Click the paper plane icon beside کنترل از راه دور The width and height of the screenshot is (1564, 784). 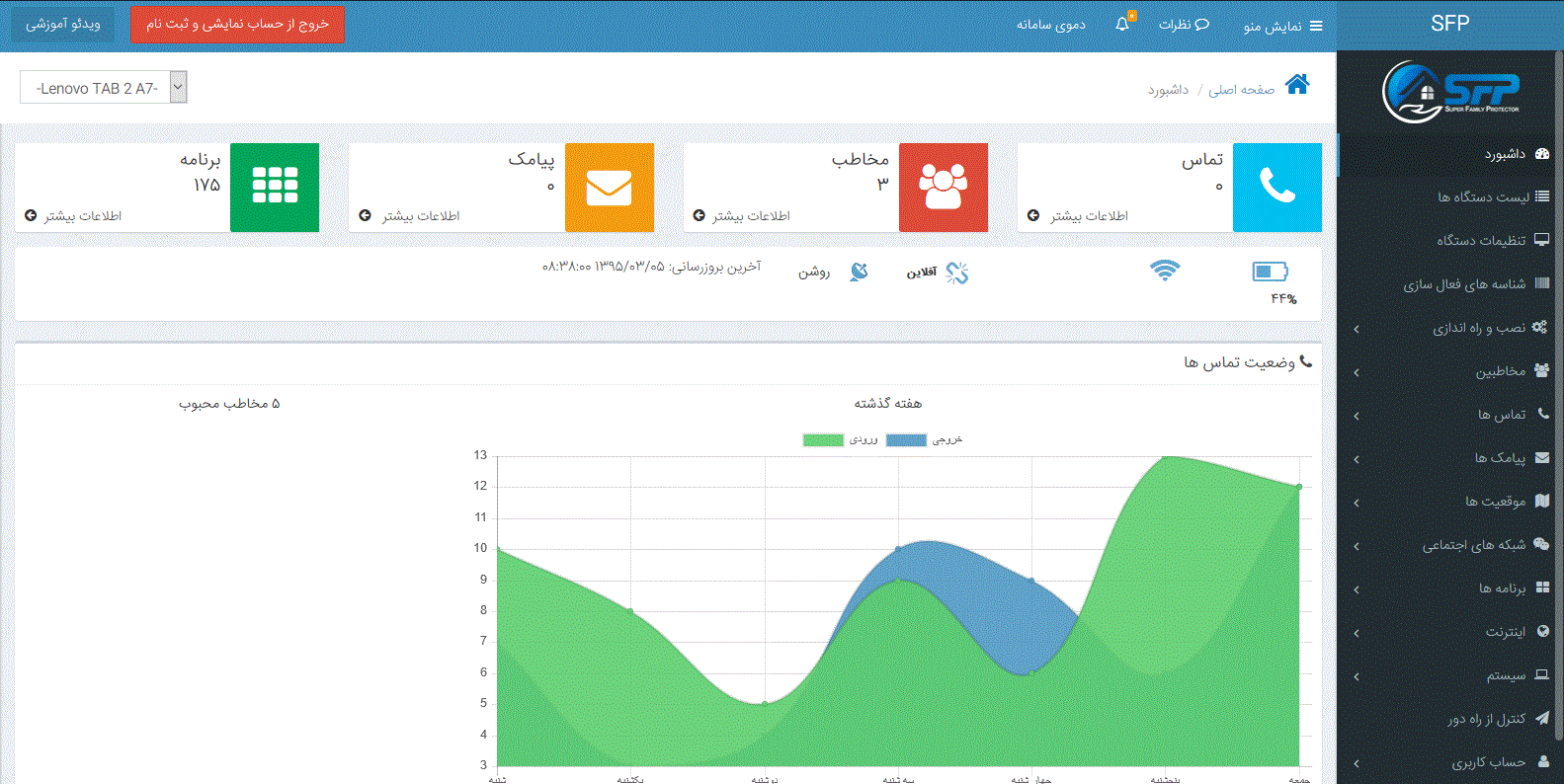point(1542,718)
